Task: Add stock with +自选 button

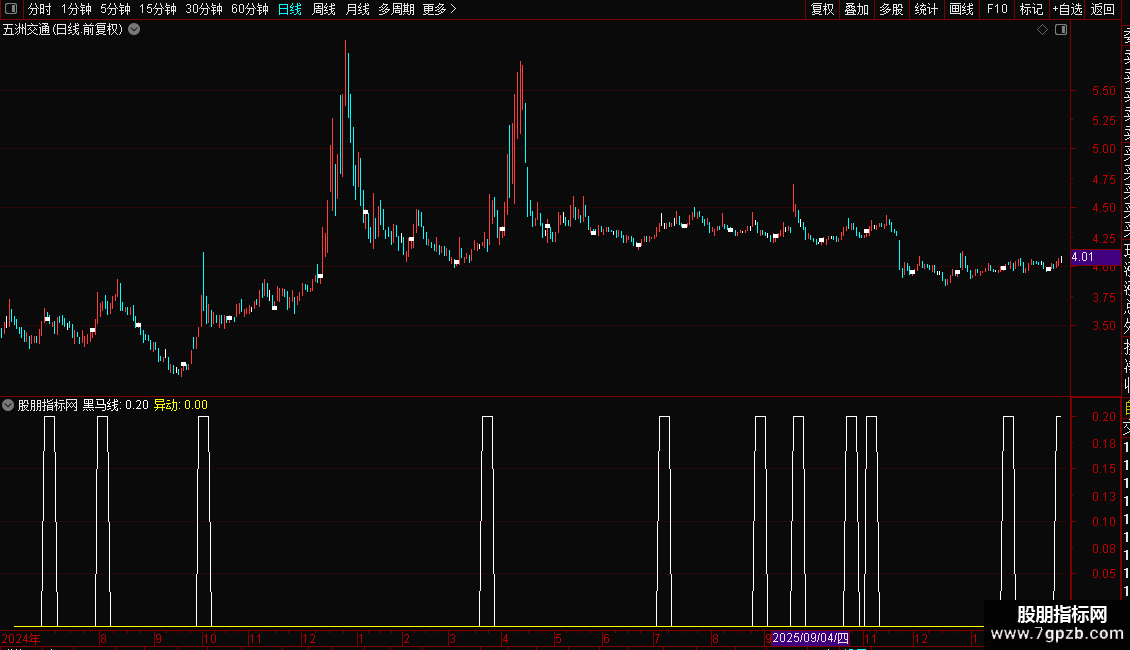Action: 1067,9
